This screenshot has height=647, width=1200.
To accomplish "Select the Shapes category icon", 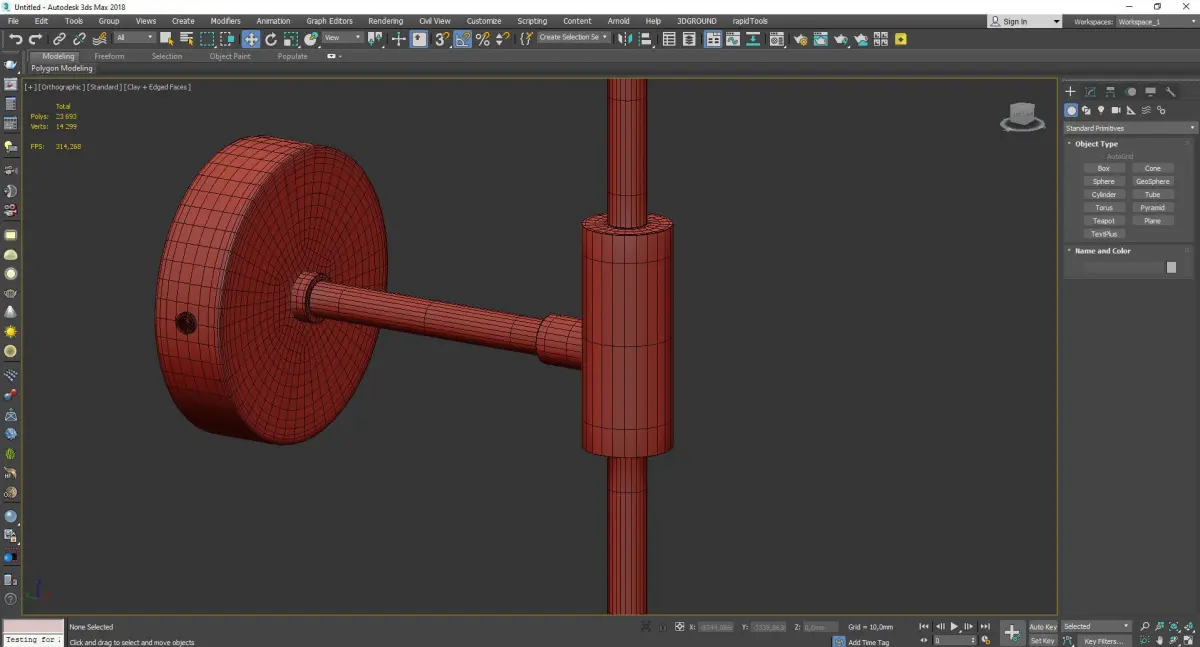I will (x=1086, y=110).
